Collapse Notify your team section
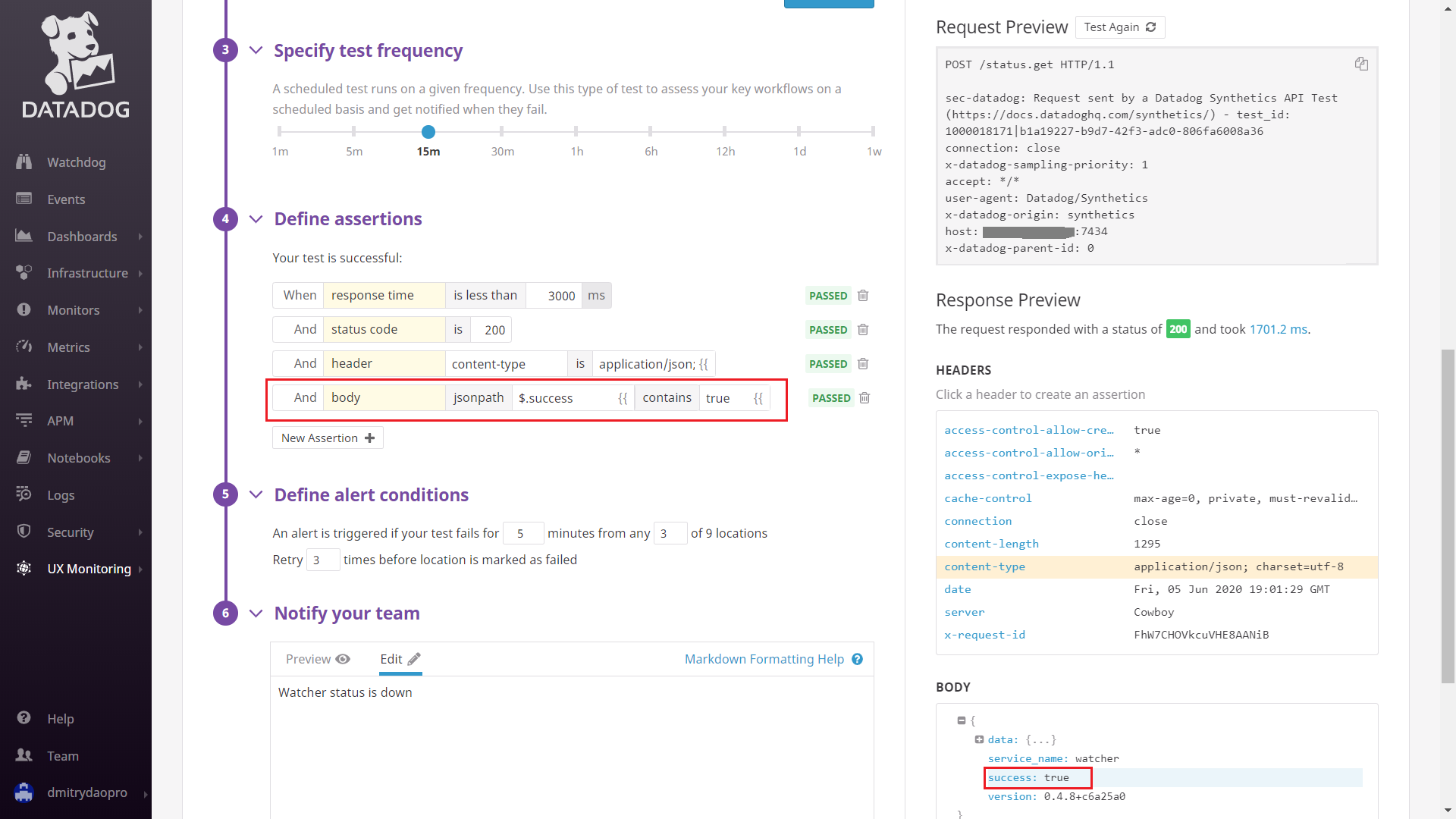This screenshot has height=819, width=1456. click(256, 613)
